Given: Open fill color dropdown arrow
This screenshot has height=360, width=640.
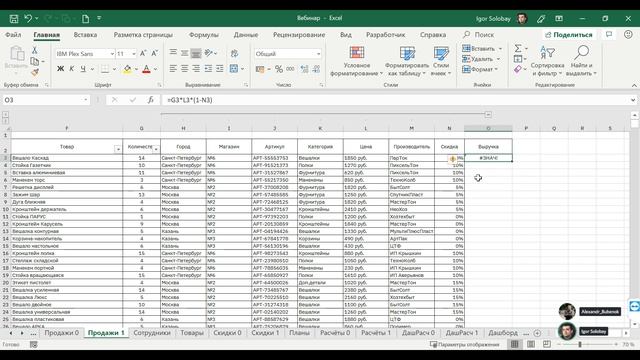Looking at the screenshot, I should click(136, 69).
